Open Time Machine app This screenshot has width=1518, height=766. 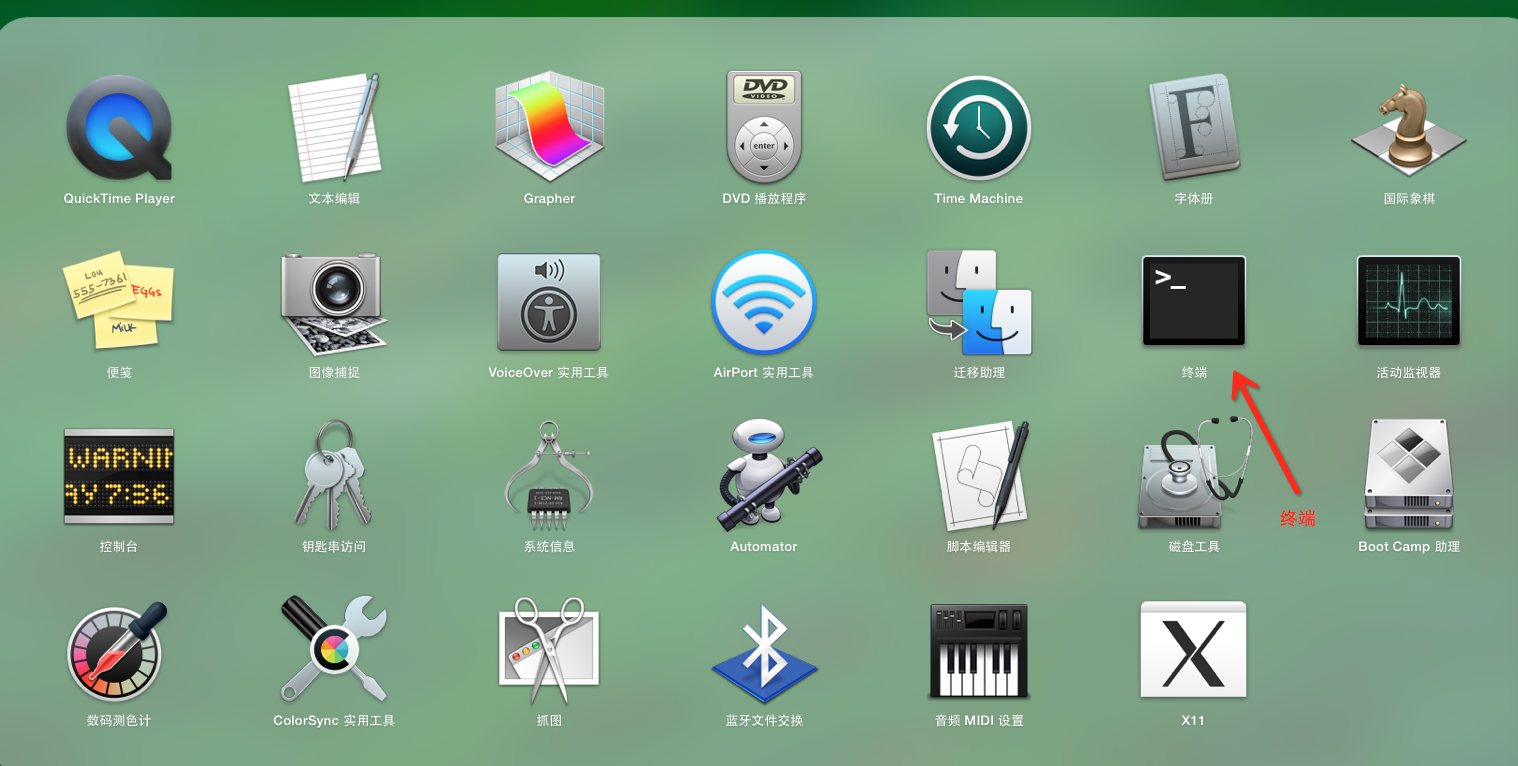pos(978,127)
